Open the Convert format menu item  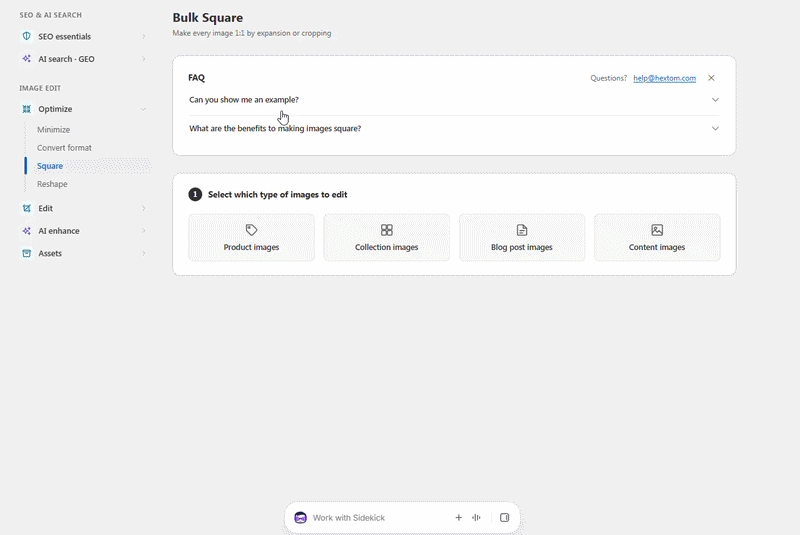coord(64,147)
